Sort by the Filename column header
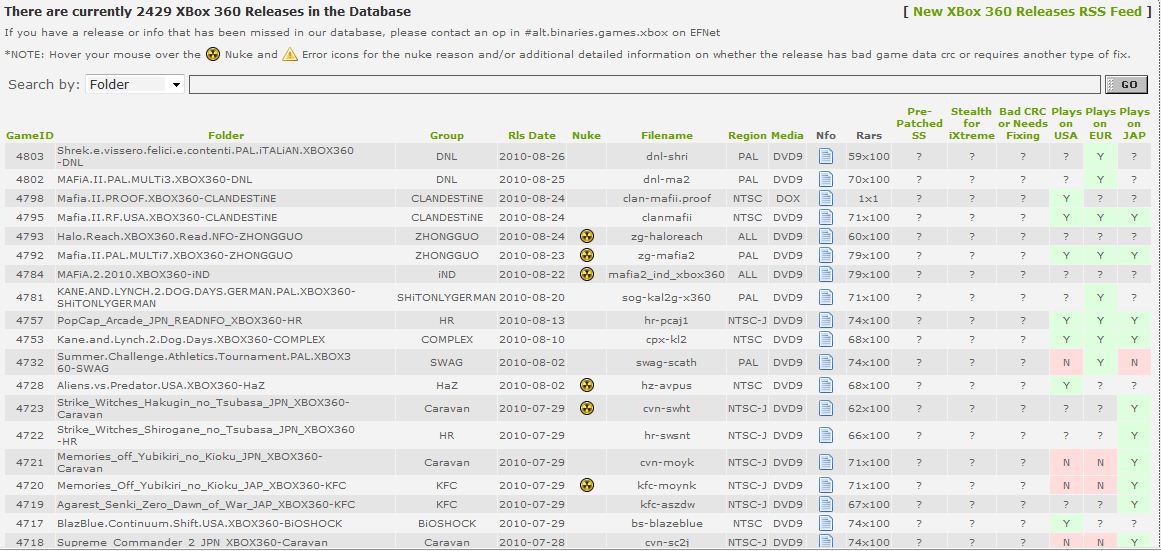This screenshot has height=551, width=1161. point(667,136)
